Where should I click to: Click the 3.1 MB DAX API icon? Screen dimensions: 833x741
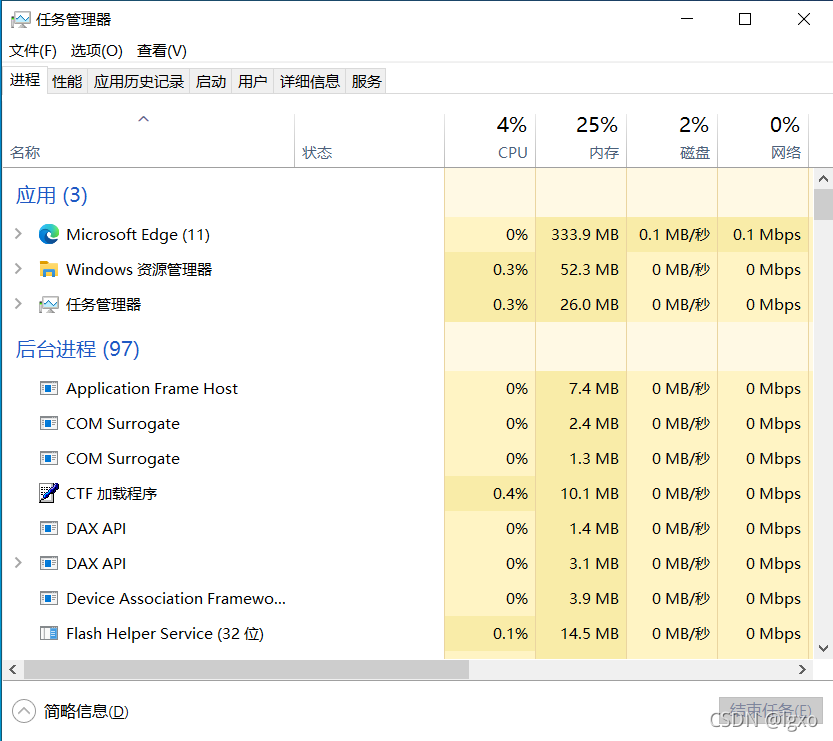tap(49, 563)
